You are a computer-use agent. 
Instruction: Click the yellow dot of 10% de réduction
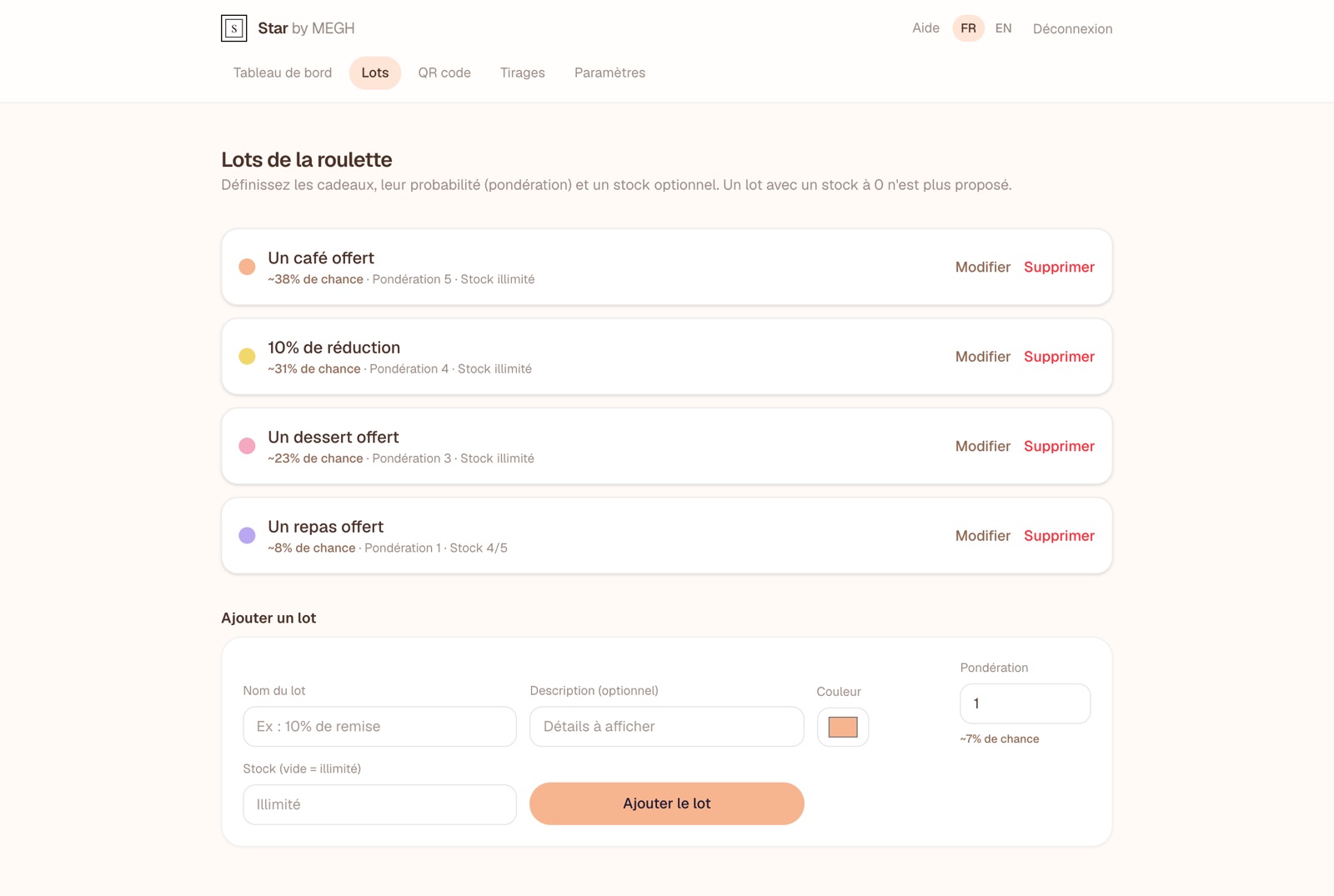pos(247,357)
